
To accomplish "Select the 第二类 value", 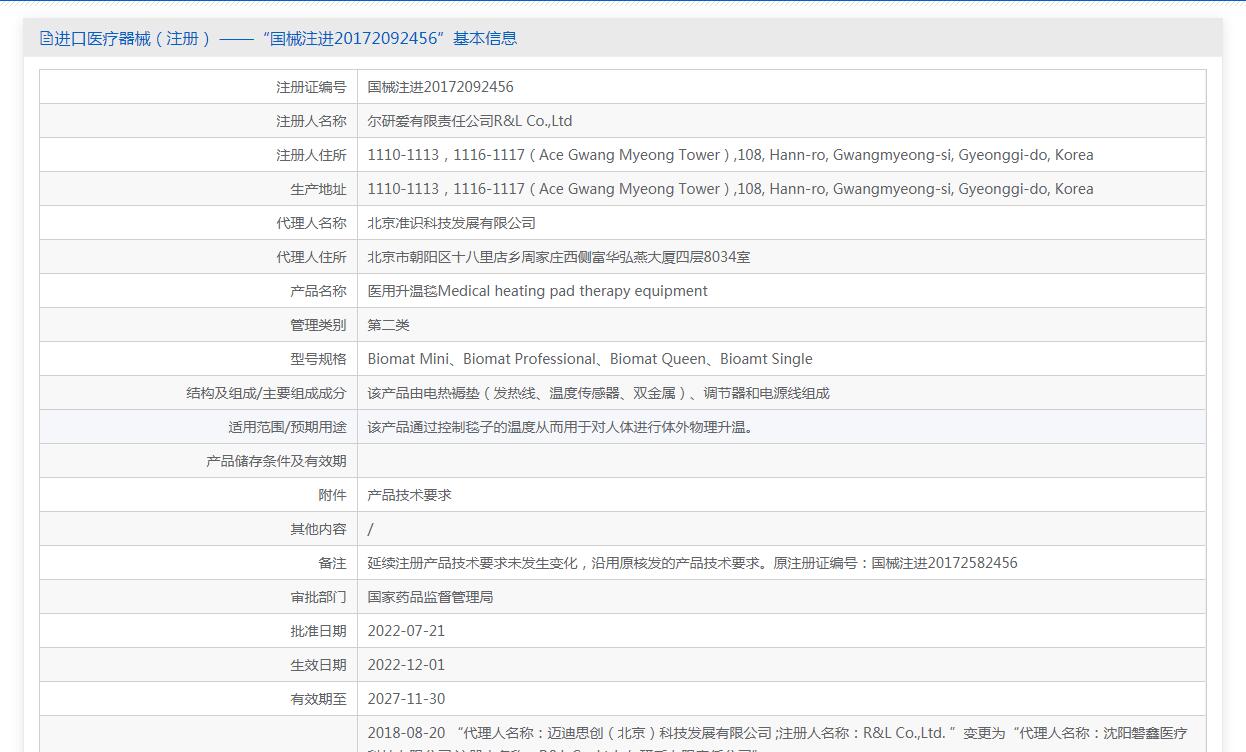I will pyautogui.click(x=389, y=325).
